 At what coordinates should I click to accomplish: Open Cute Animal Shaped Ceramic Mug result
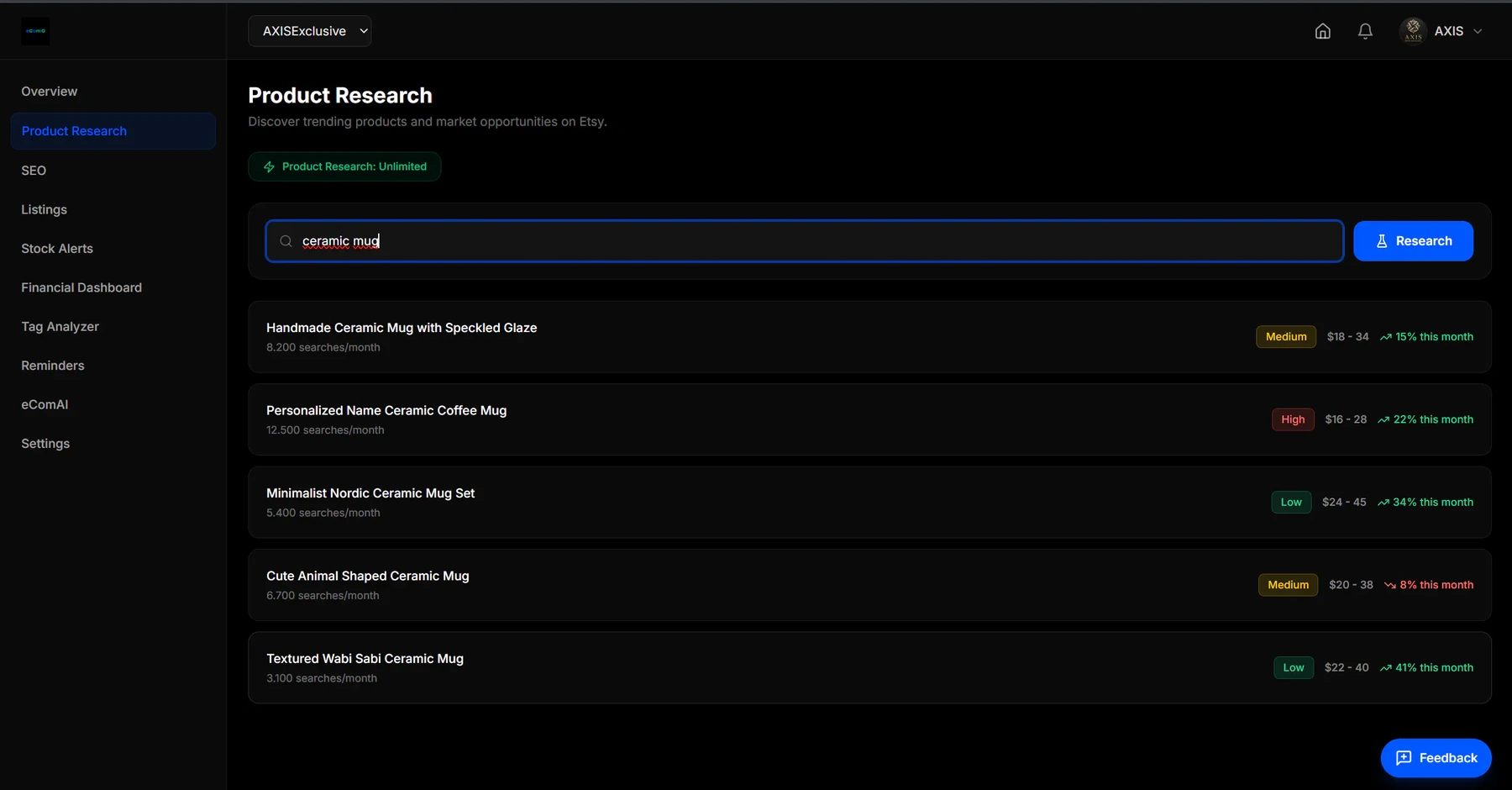tap(869, 585)
